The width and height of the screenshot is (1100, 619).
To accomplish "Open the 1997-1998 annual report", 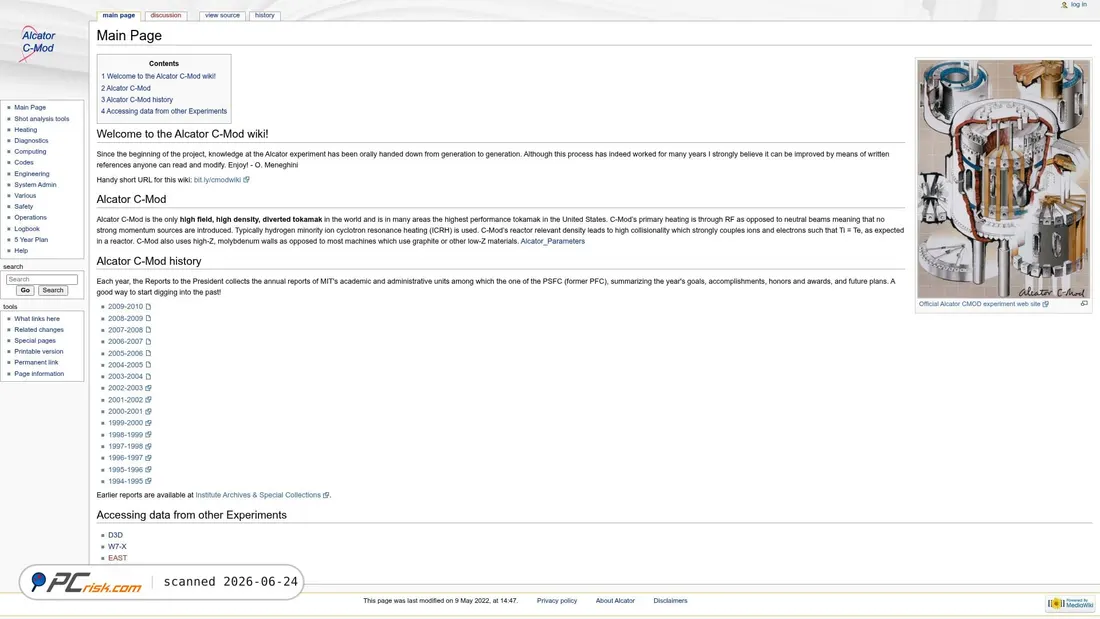I will pos(125,446).
